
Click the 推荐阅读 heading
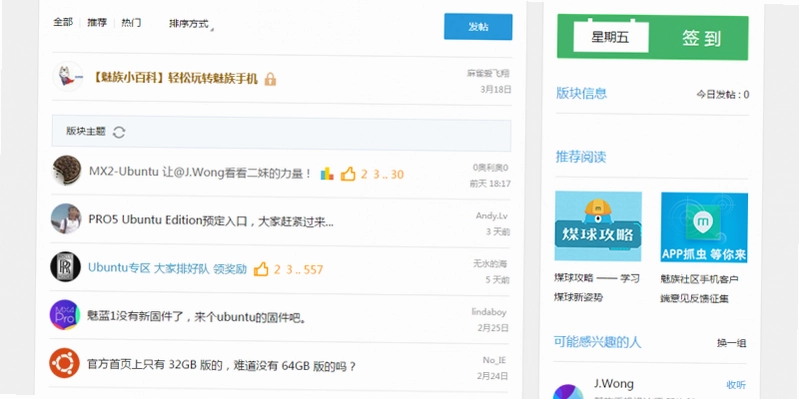pos(581,157)
